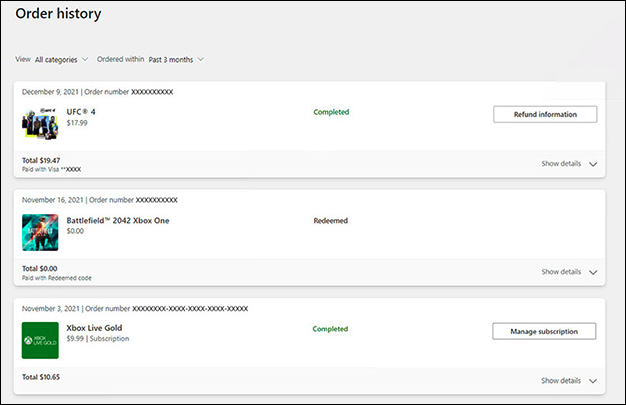Click the Refund information button
The width and height of the screenshot is (626, 405).
[545, 114]
